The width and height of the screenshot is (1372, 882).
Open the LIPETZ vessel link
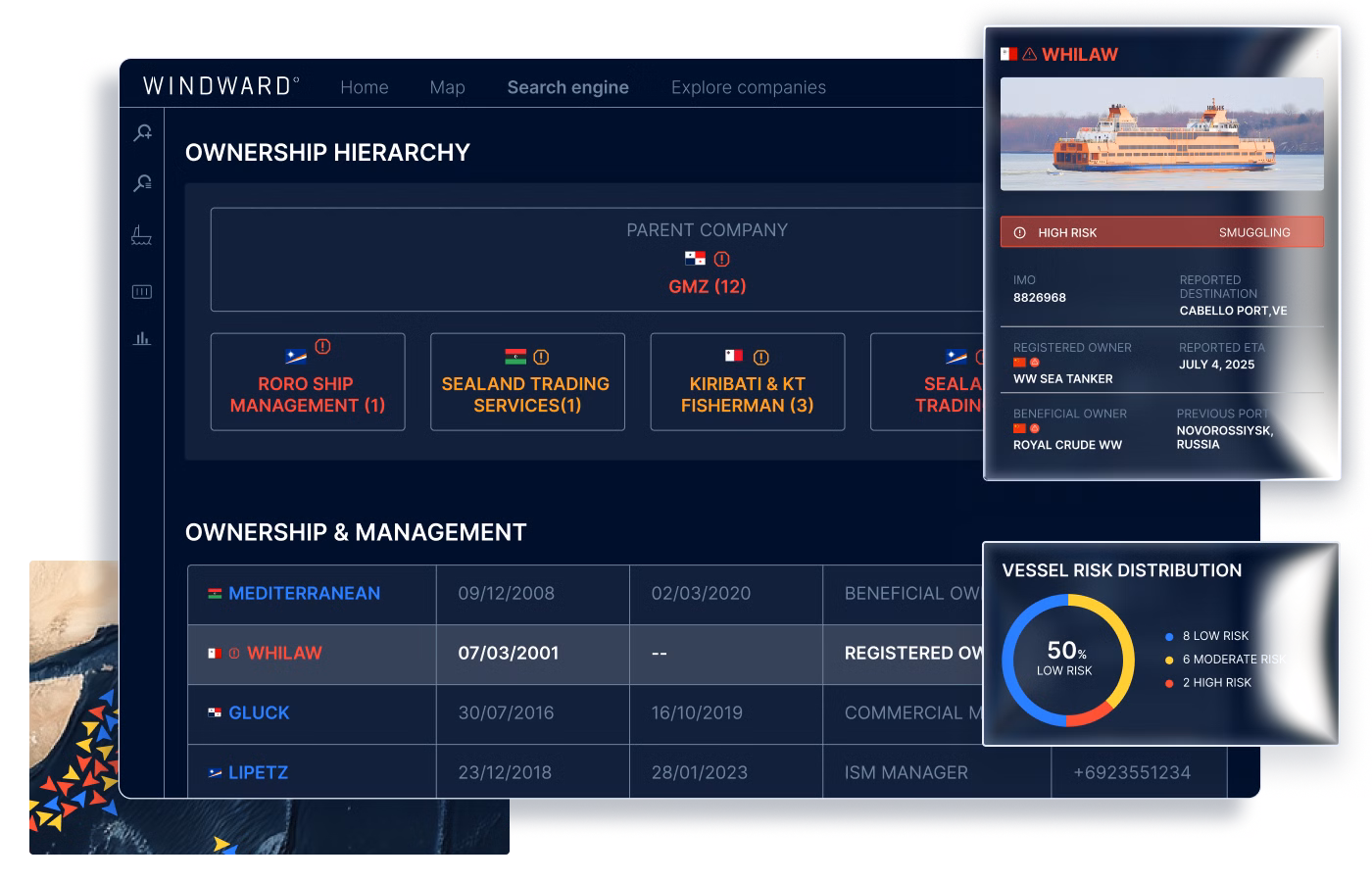click(x=258, y=772)
